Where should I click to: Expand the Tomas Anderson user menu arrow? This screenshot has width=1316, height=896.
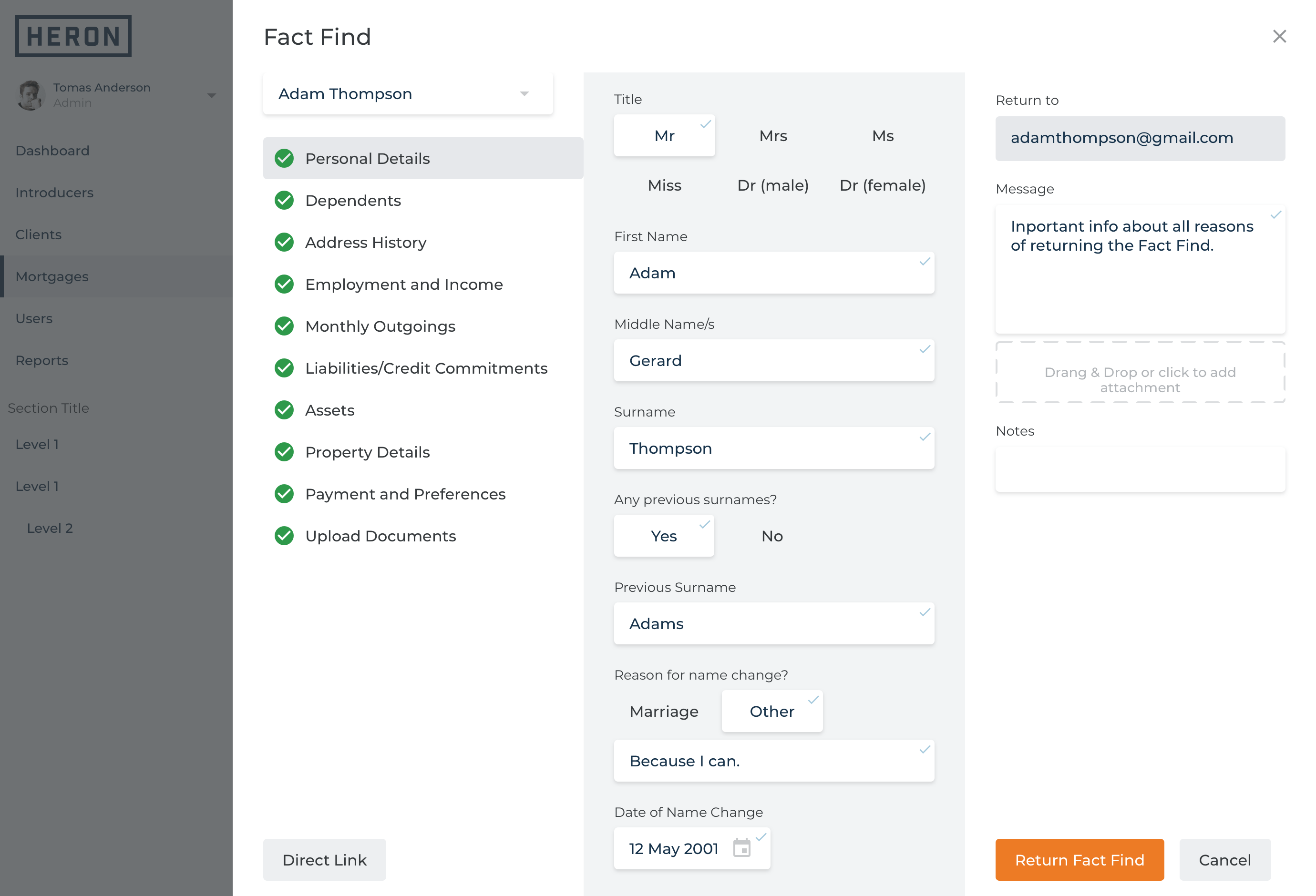pos(211,95)
